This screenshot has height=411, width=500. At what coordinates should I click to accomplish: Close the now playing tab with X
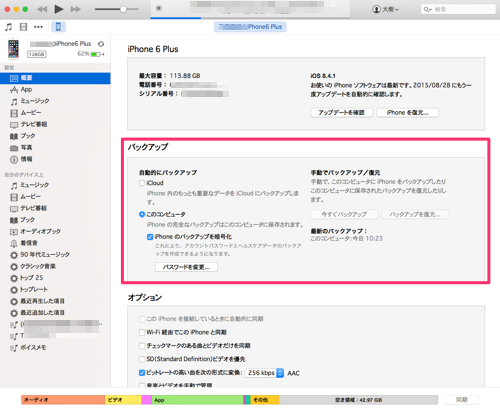[159, 8]
